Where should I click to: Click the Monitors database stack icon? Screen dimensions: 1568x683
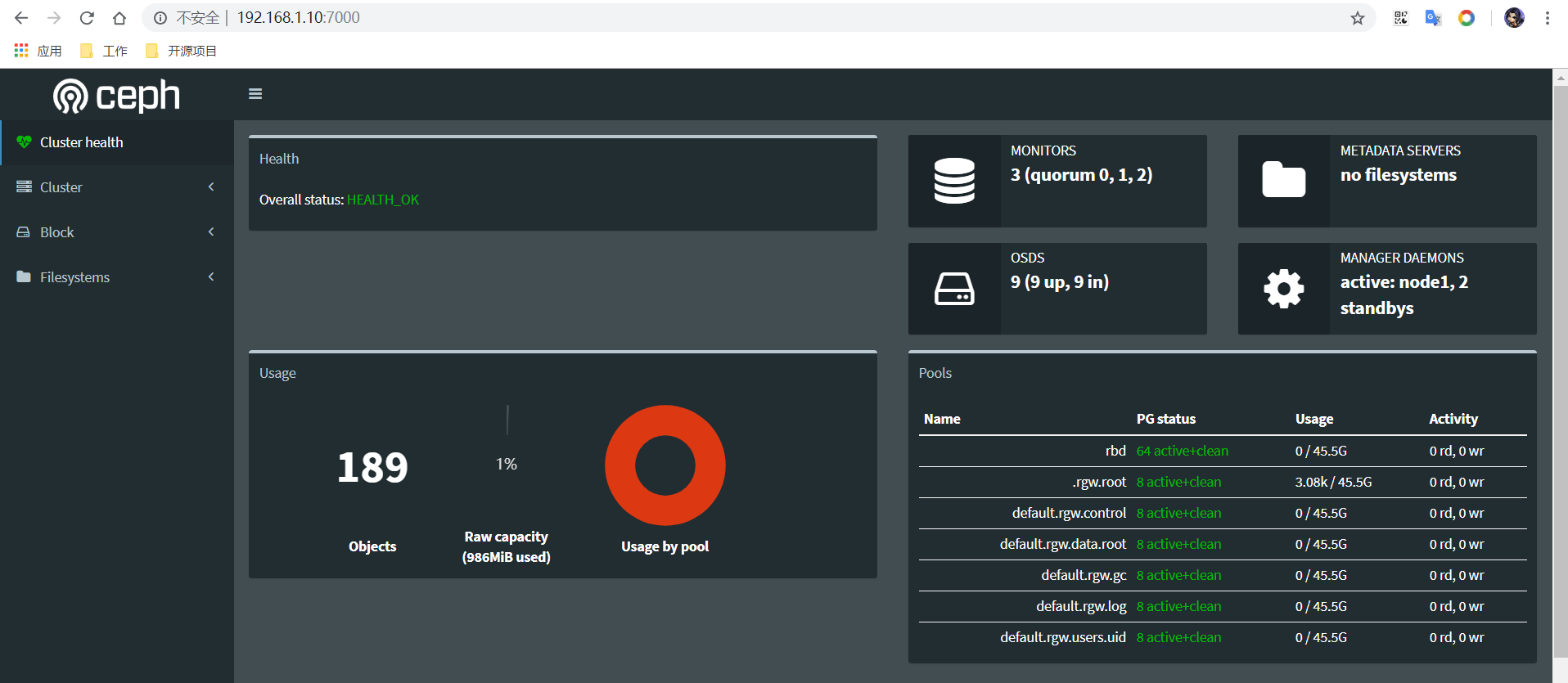[x=954, y=181]
